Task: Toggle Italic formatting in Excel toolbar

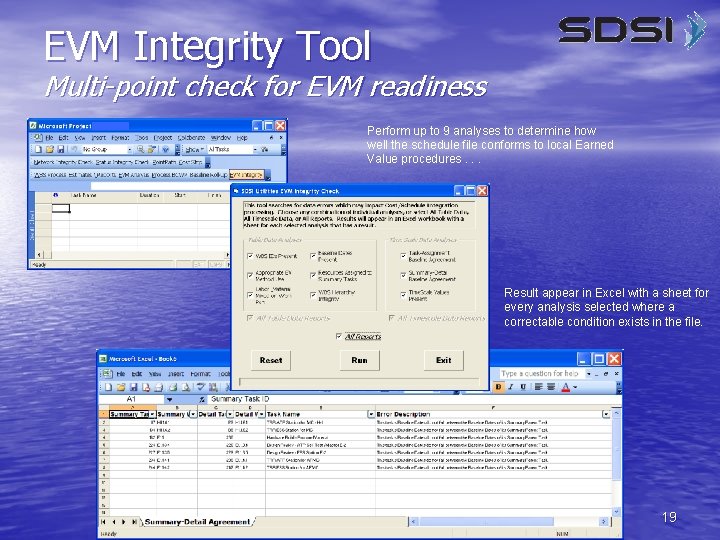Action: (x=510, y=387)
